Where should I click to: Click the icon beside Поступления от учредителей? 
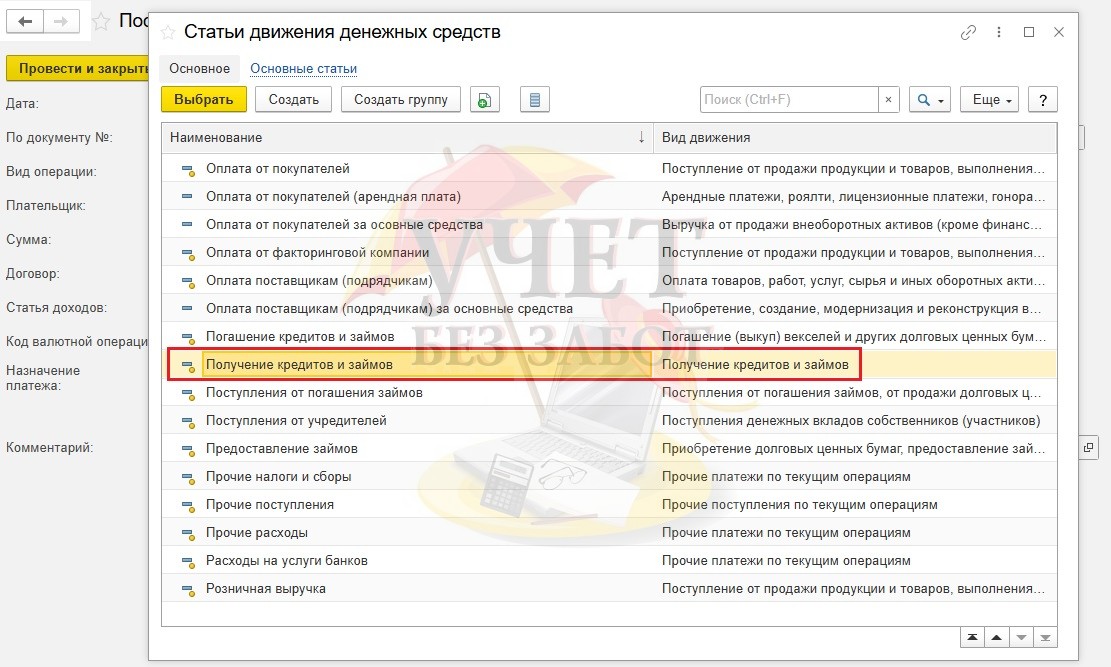click(x=188, y=421)
